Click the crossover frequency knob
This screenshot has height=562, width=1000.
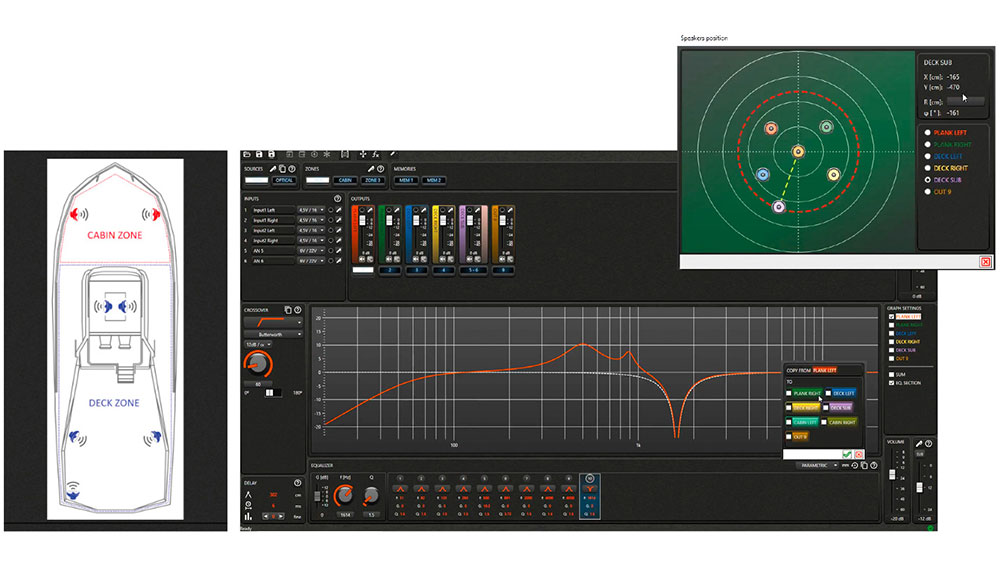(260, 364)
